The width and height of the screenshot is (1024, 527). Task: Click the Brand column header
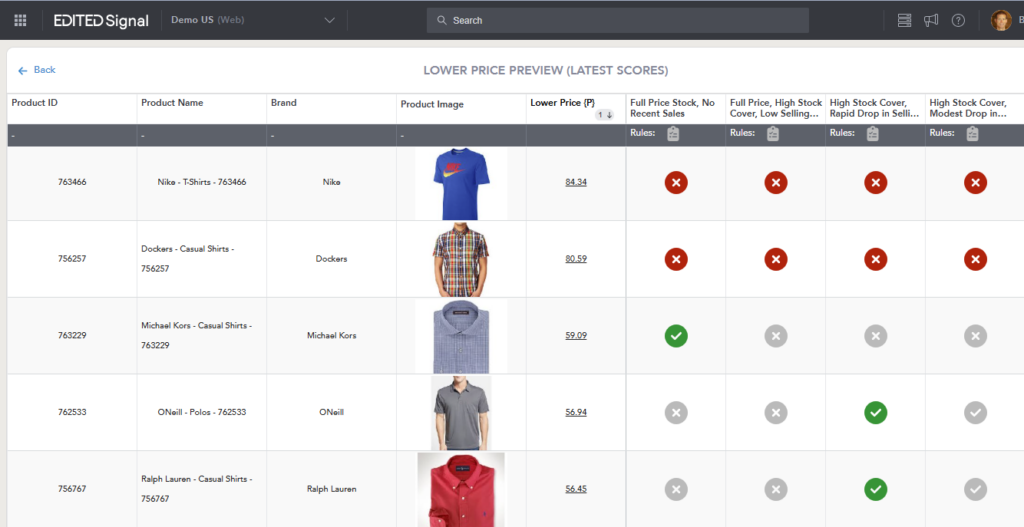[x=283, y=103]
